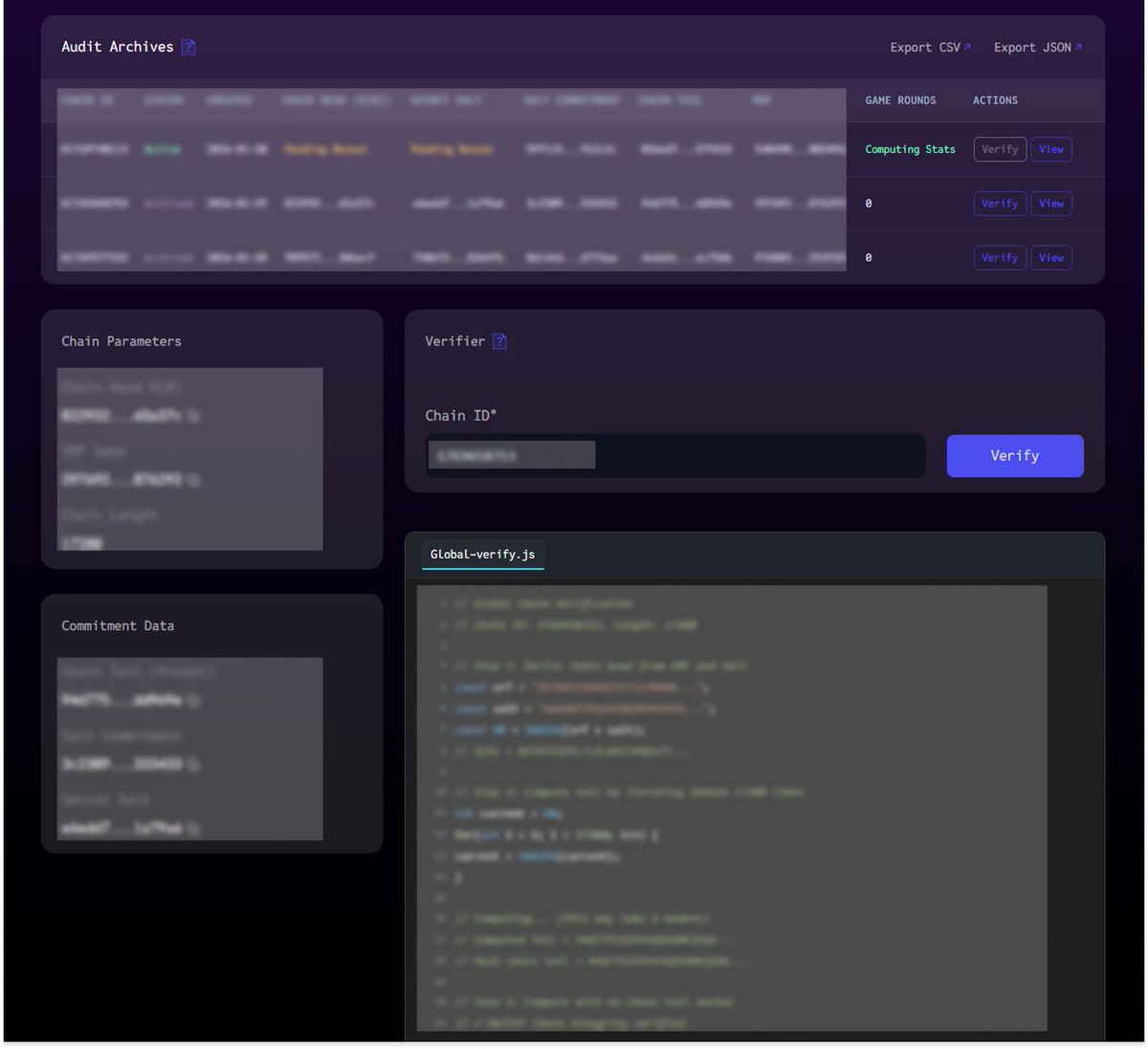The width and height of the screenshot is (1148, 1049).
Task: View the Computing Stats chain row
Action: click(1050, 149)
